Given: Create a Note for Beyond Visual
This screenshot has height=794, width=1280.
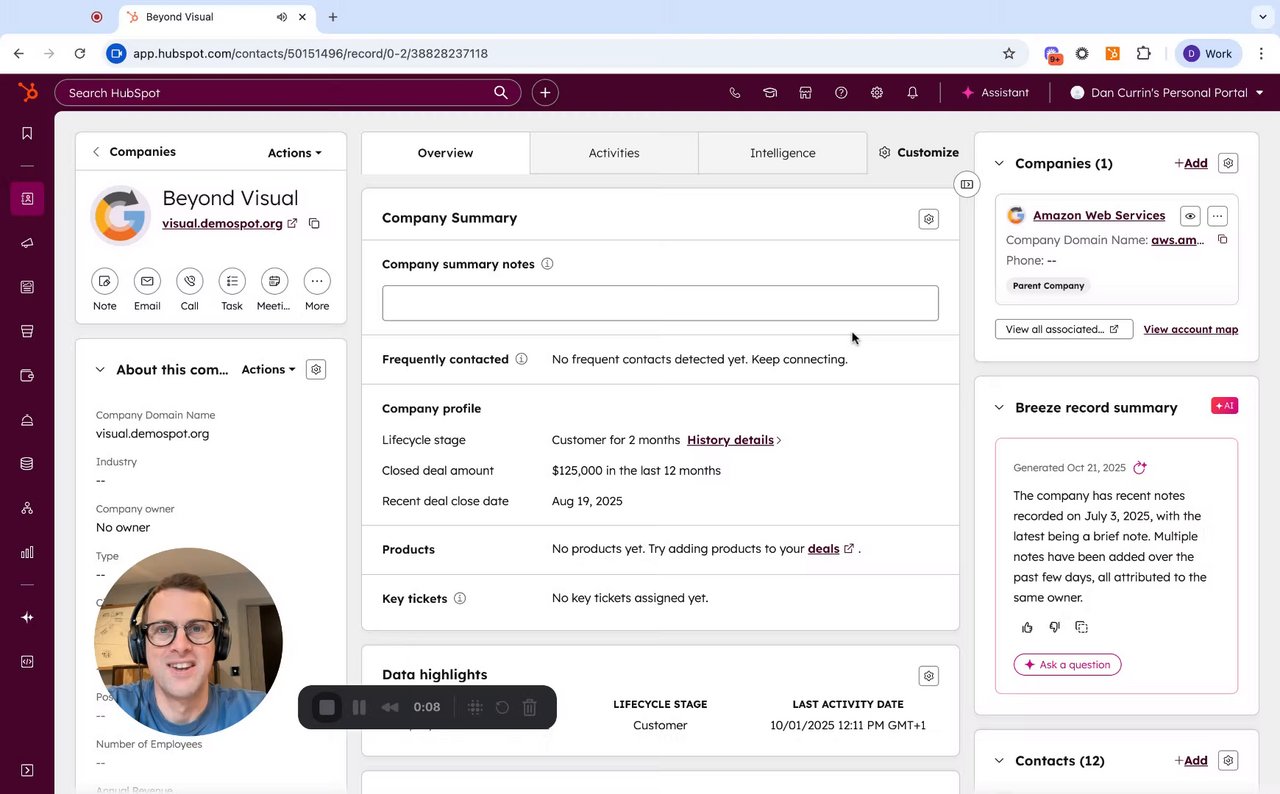Looking at the screenshot, I should click(x=105, y=281).
